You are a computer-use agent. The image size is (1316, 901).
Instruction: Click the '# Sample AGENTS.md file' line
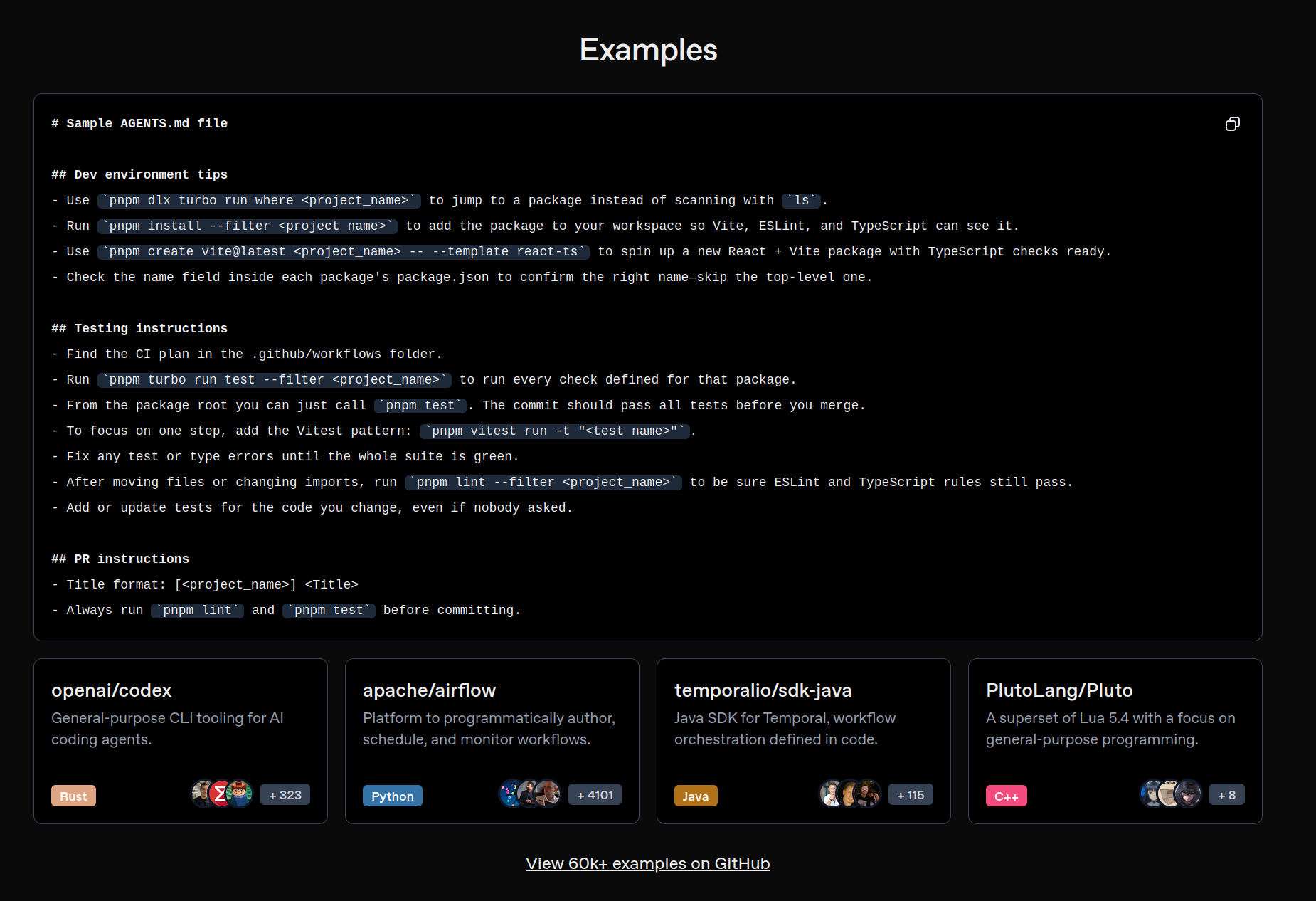pyautogui.click(x=139, y=124)
